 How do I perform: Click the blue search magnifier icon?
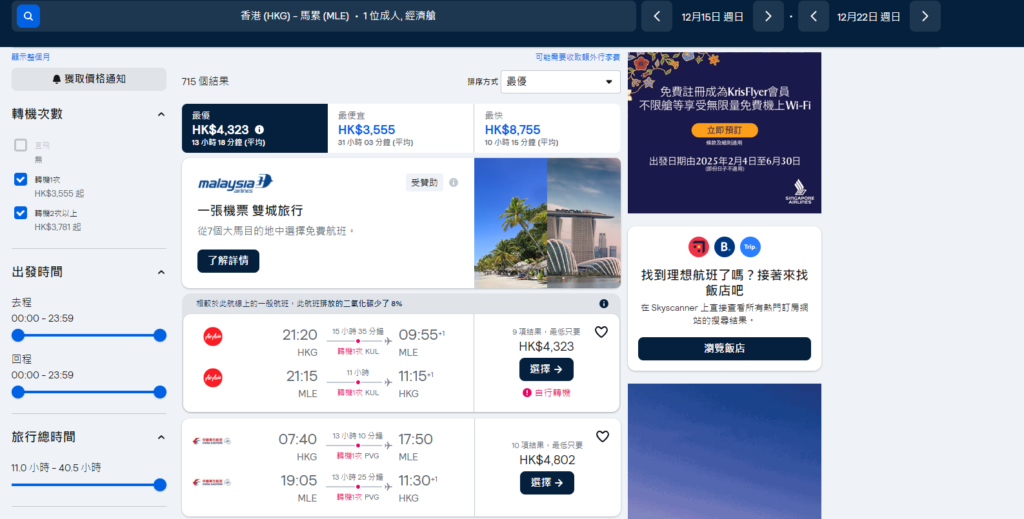click(x=28, y=16)
